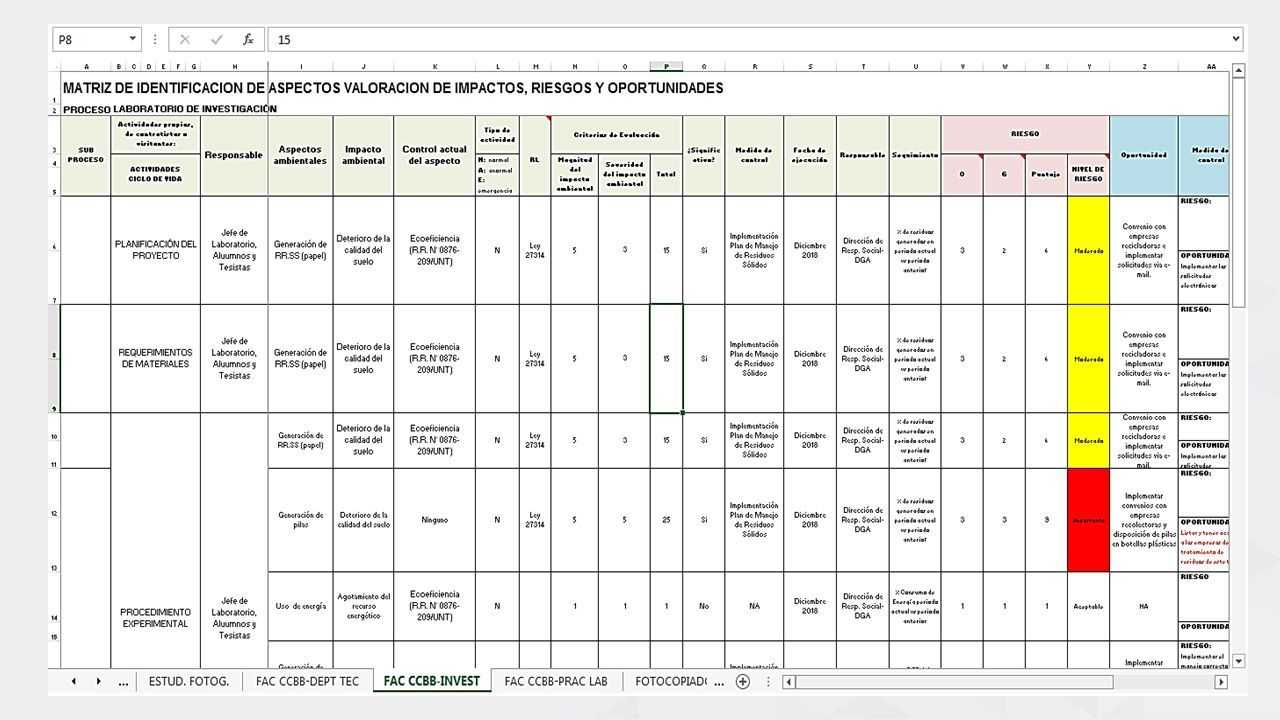This screenshot has width=1280, height=720.
Task: Open the FOTOCOPIAD sheet tab
Action: [670, 682]
